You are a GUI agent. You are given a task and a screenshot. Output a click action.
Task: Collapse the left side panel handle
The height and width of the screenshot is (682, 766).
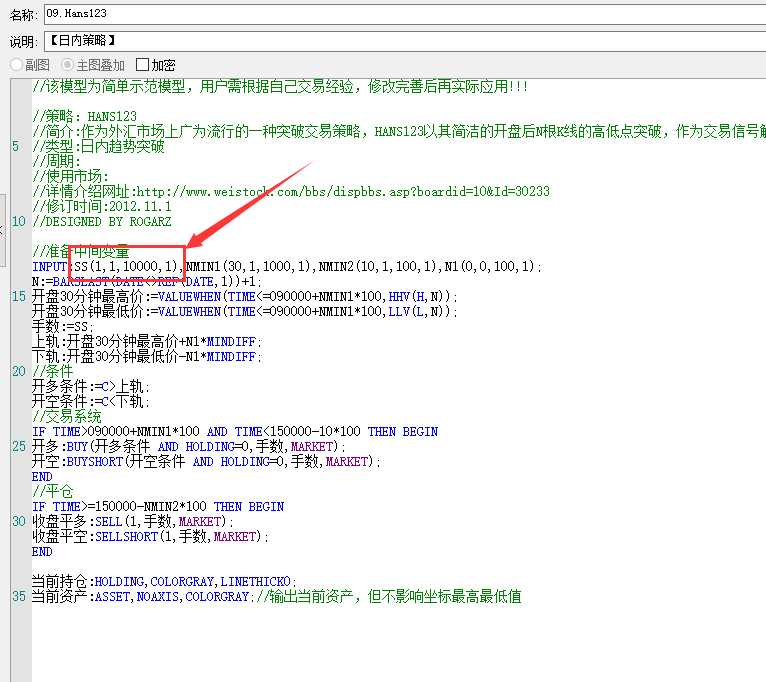pos(3,230)
